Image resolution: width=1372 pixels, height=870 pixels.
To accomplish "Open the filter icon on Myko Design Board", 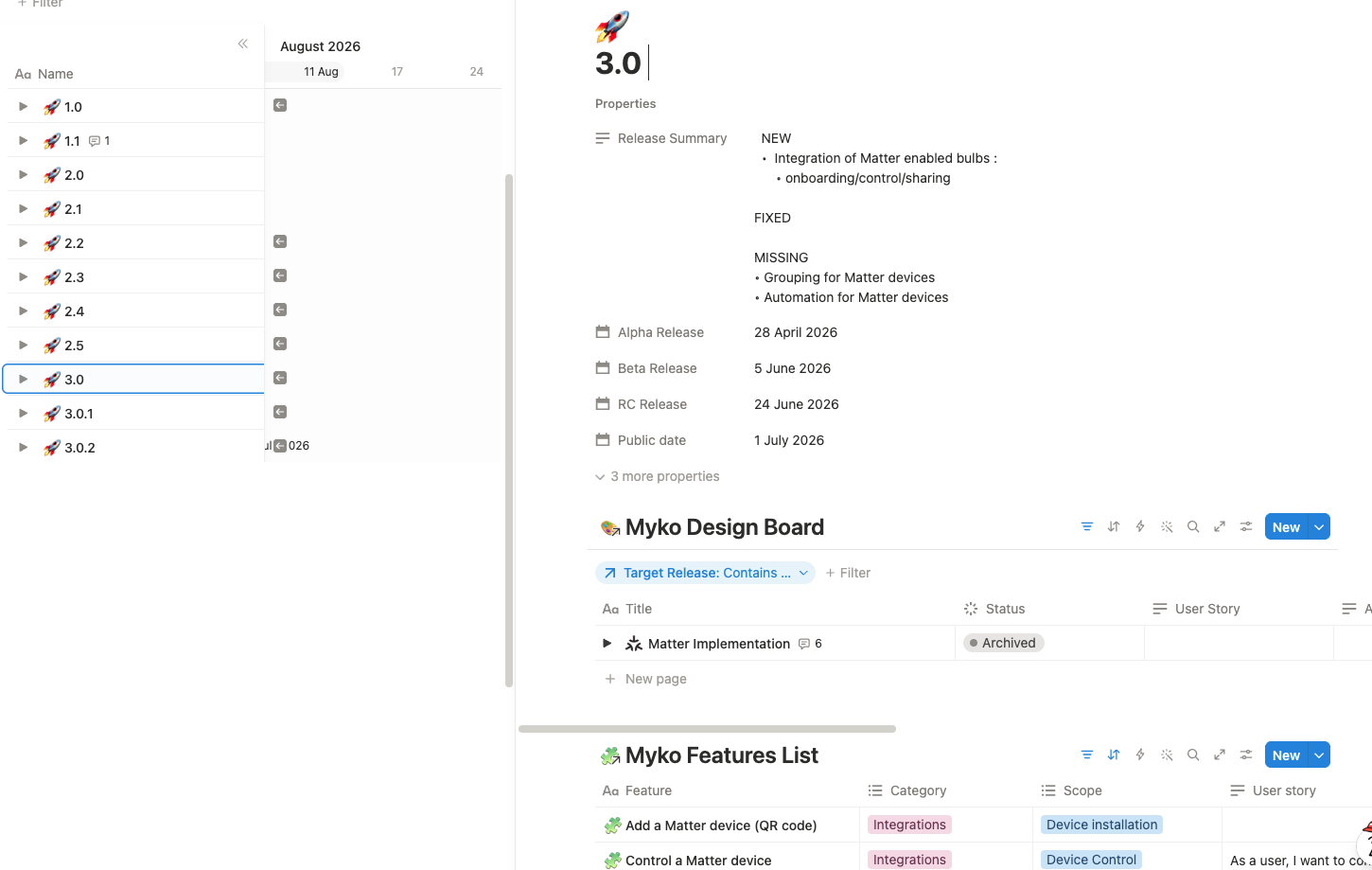I will [1087, 527].
